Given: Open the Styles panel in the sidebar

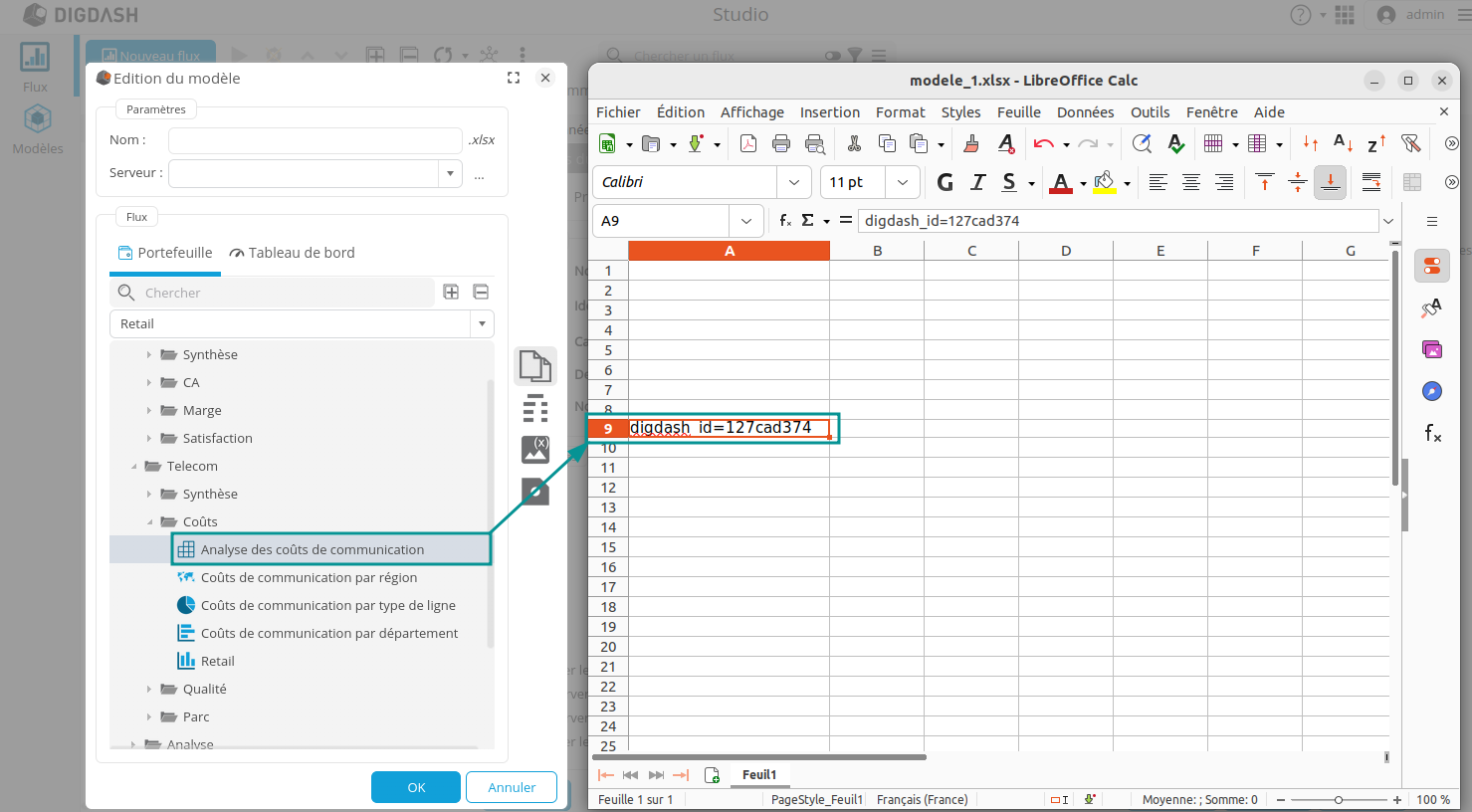Looking at the screenshot, I should coord(1431,307).
